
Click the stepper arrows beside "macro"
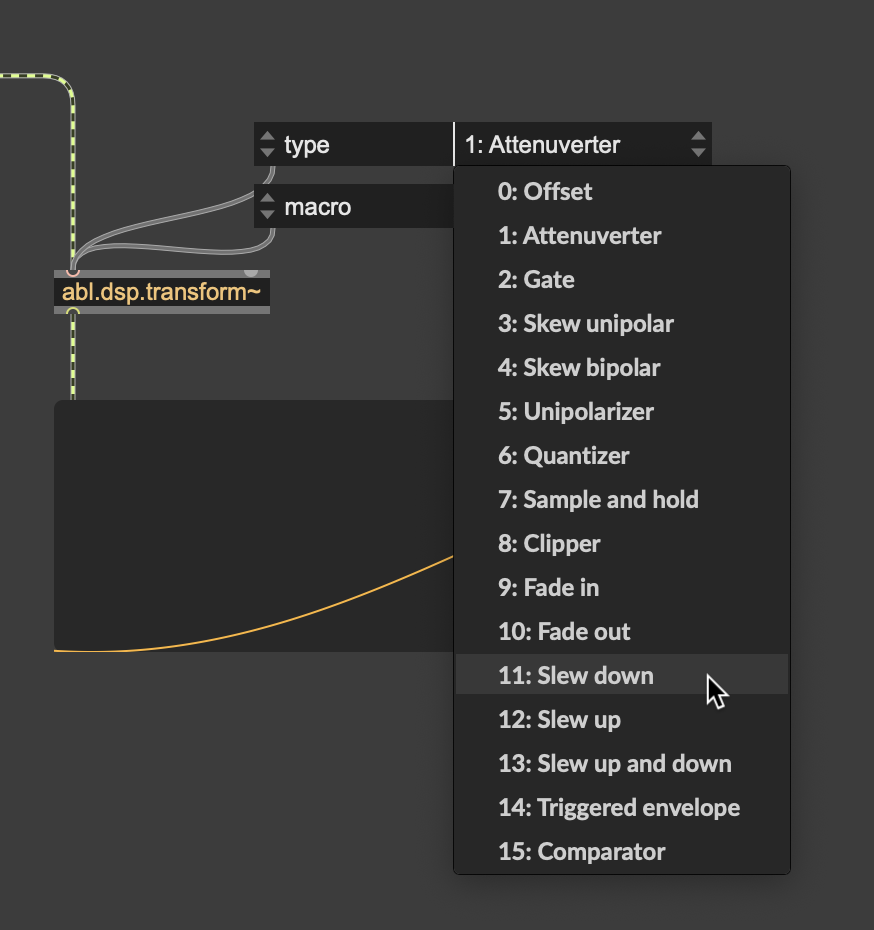[267, 206]
